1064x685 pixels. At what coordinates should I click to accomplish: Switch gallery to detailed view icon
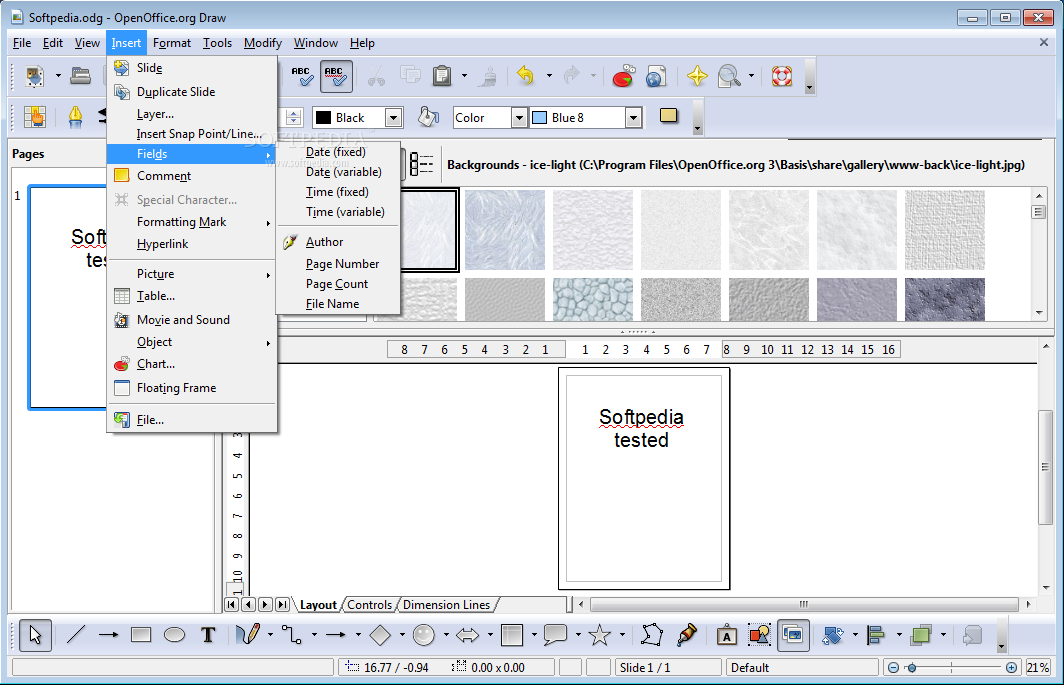tap(421, 164)
